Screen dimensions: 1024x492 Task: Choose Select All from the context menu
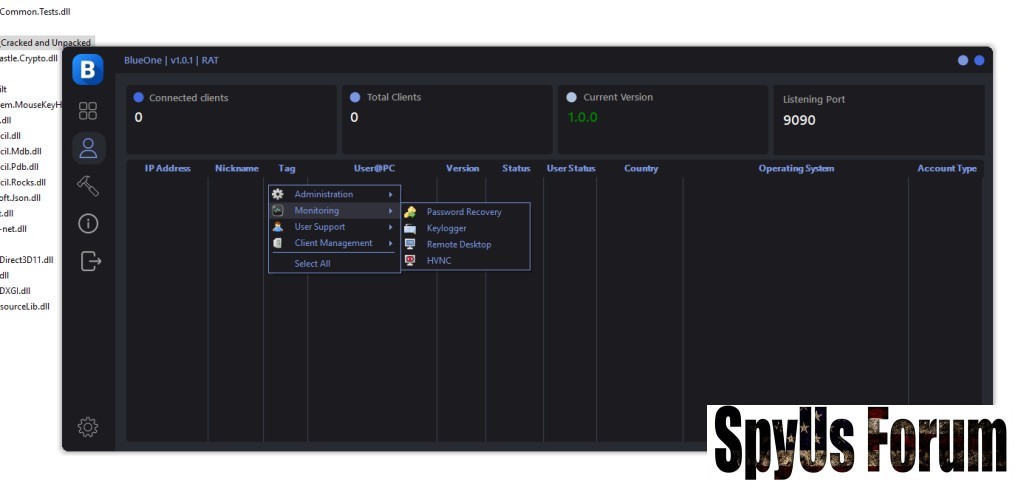click(x=312, y=264)
